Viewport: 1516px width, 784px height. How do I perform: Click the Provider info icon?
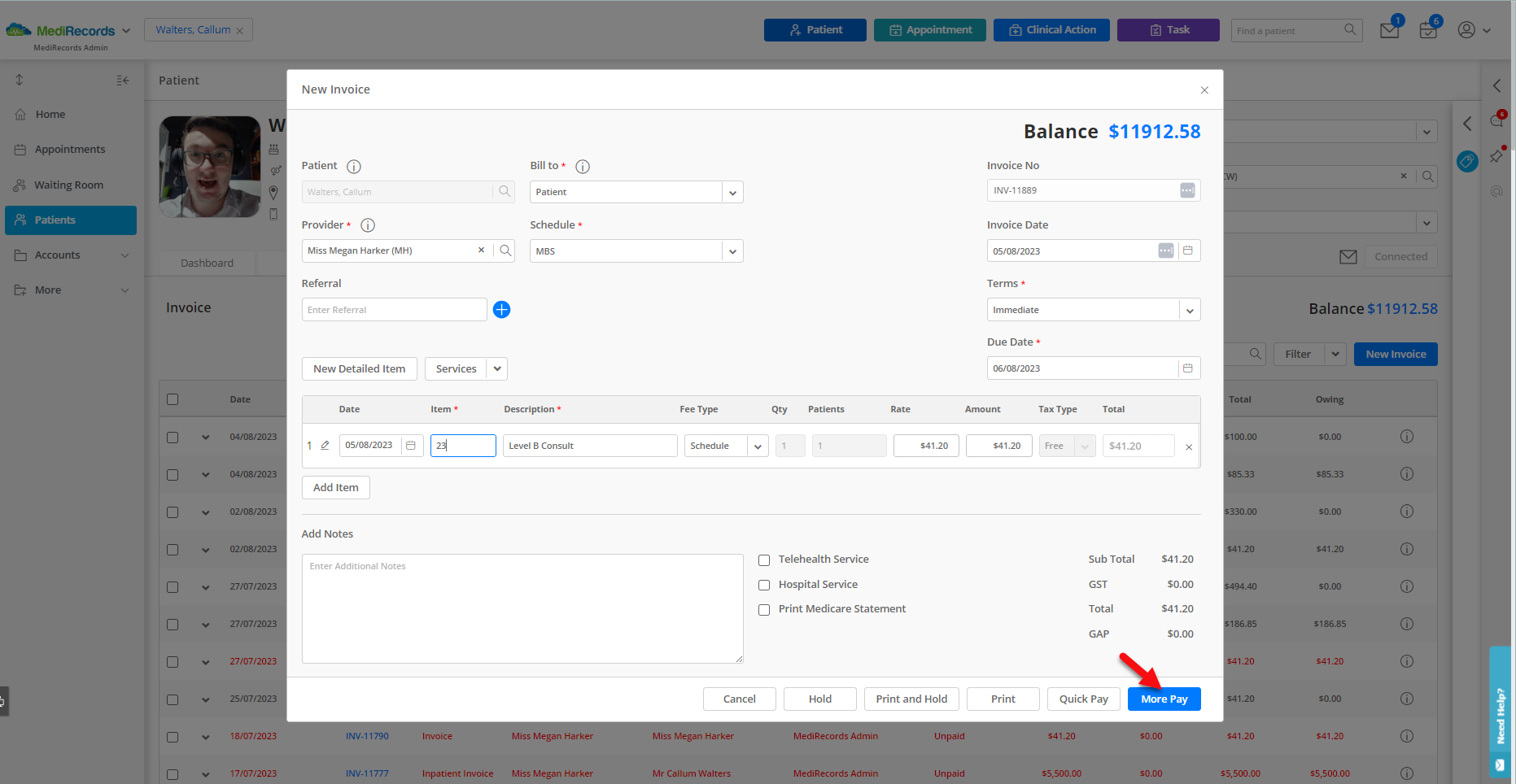point(368,225)
